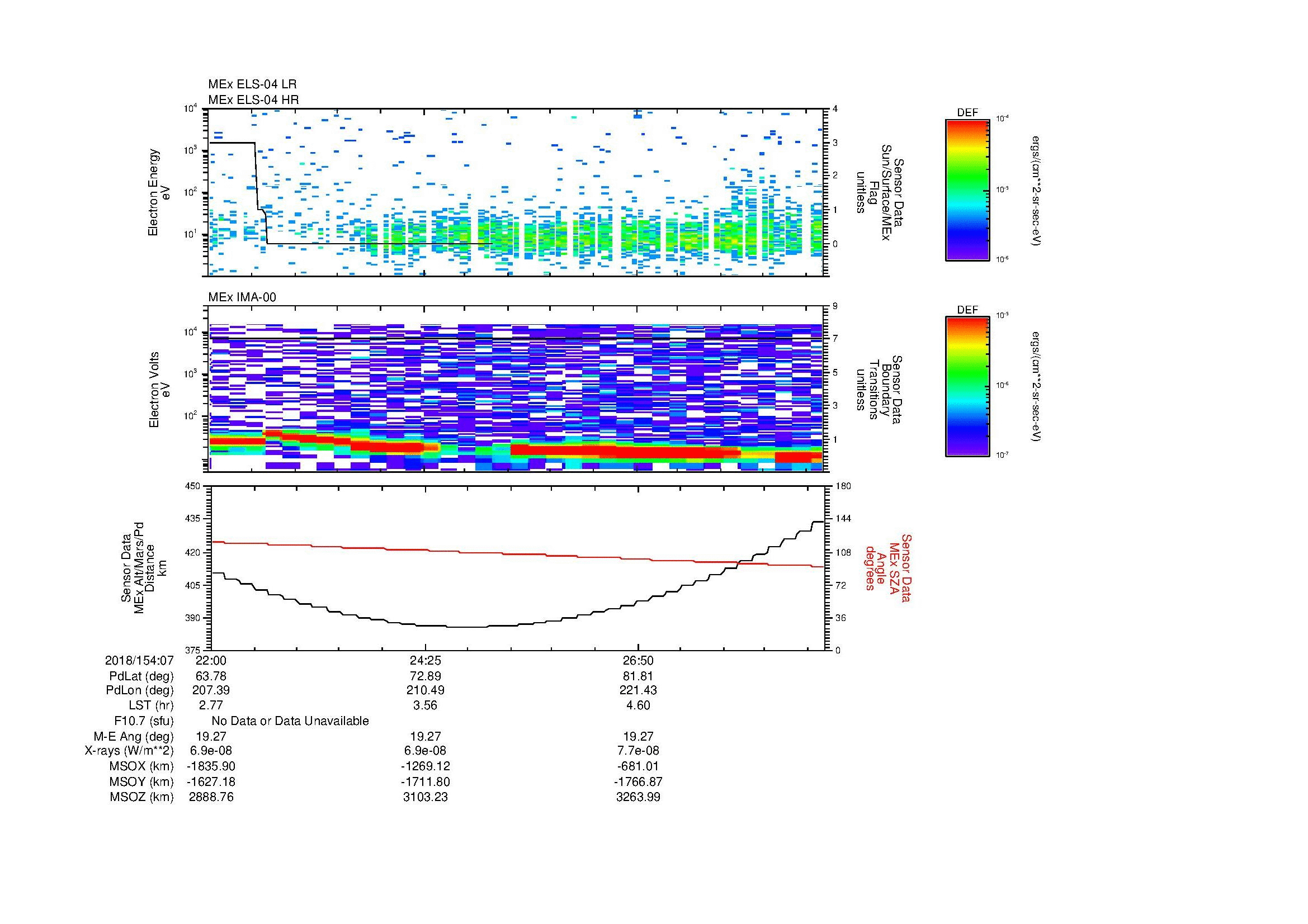
Task: Click the X-rays (W/m**2) row label
Action: pos(129,751)
